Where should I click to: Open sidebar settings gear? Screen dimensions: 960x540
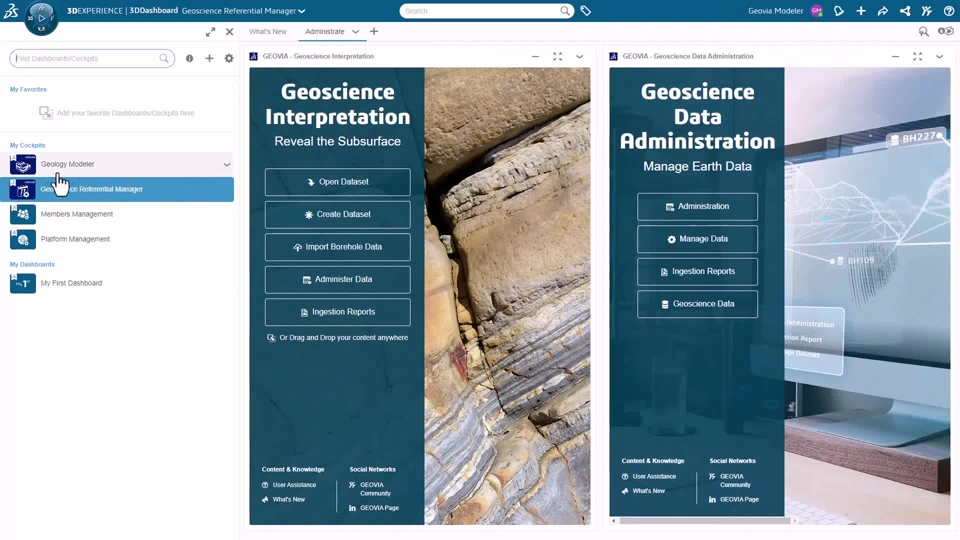(229, 58)
